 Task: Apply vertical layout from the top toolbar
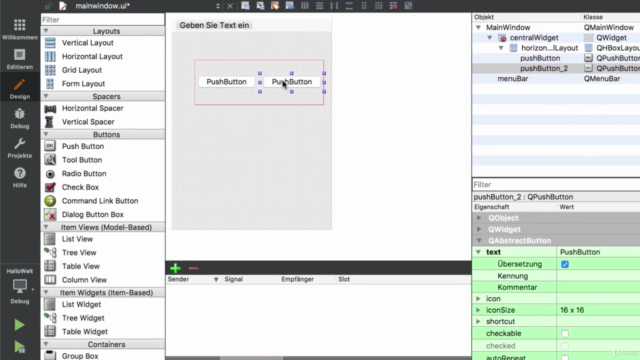click(319, 6)
